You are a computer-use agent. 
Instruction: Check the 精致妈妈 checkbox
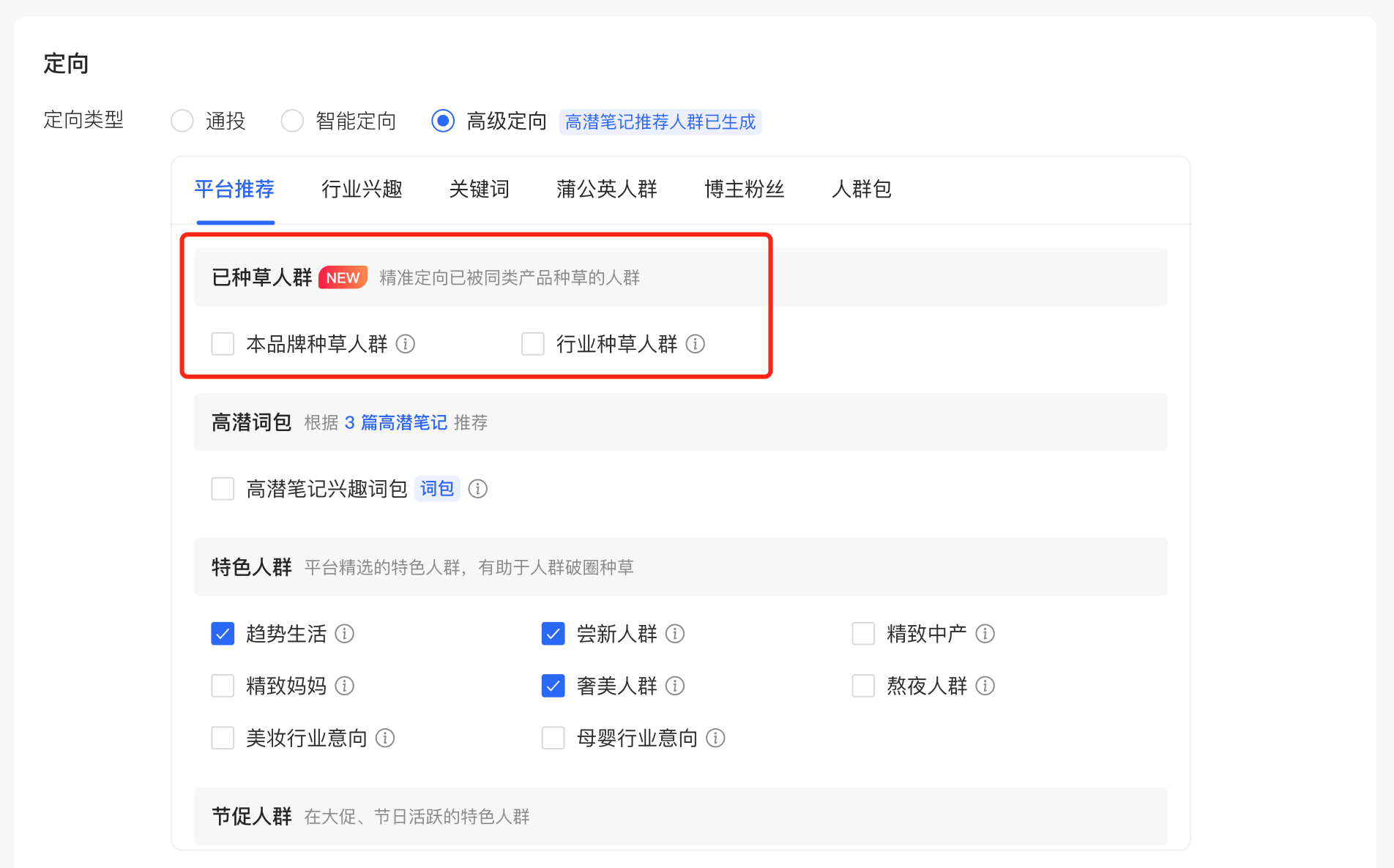[x=223, y=686]
